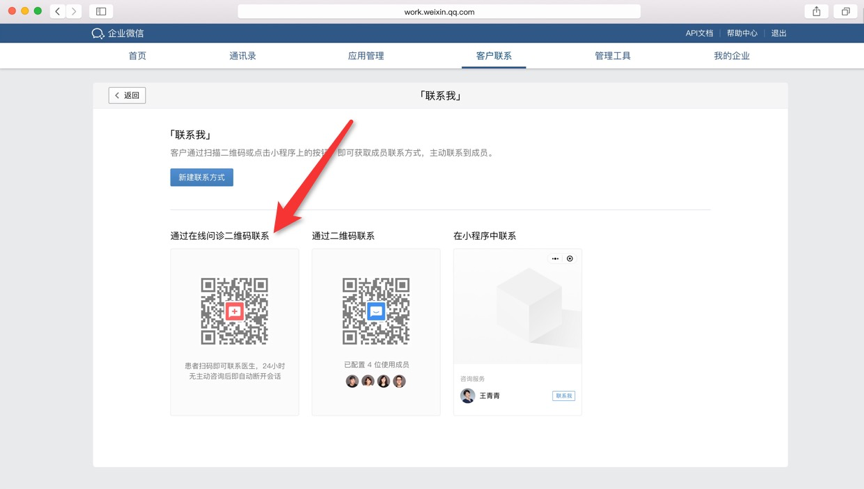Open the 管理工具 tab
Screen dimensions: 864x489
click(613, 56)
